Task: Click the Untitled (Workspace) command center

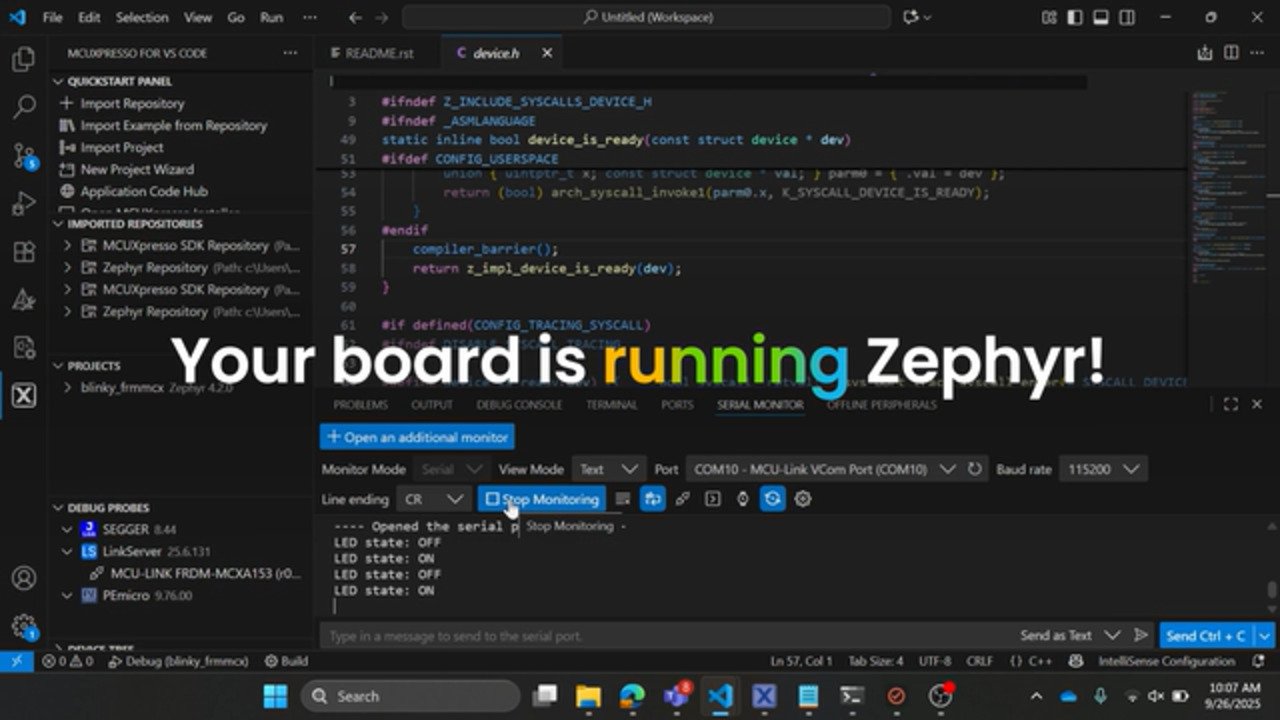Action: [x=646, y=17]
